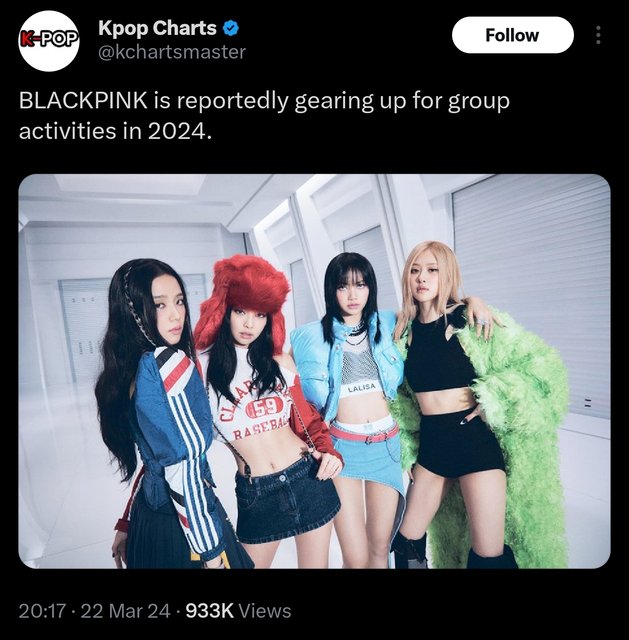
Task: Click the 20:17 post timestamp
Action: 42,611
